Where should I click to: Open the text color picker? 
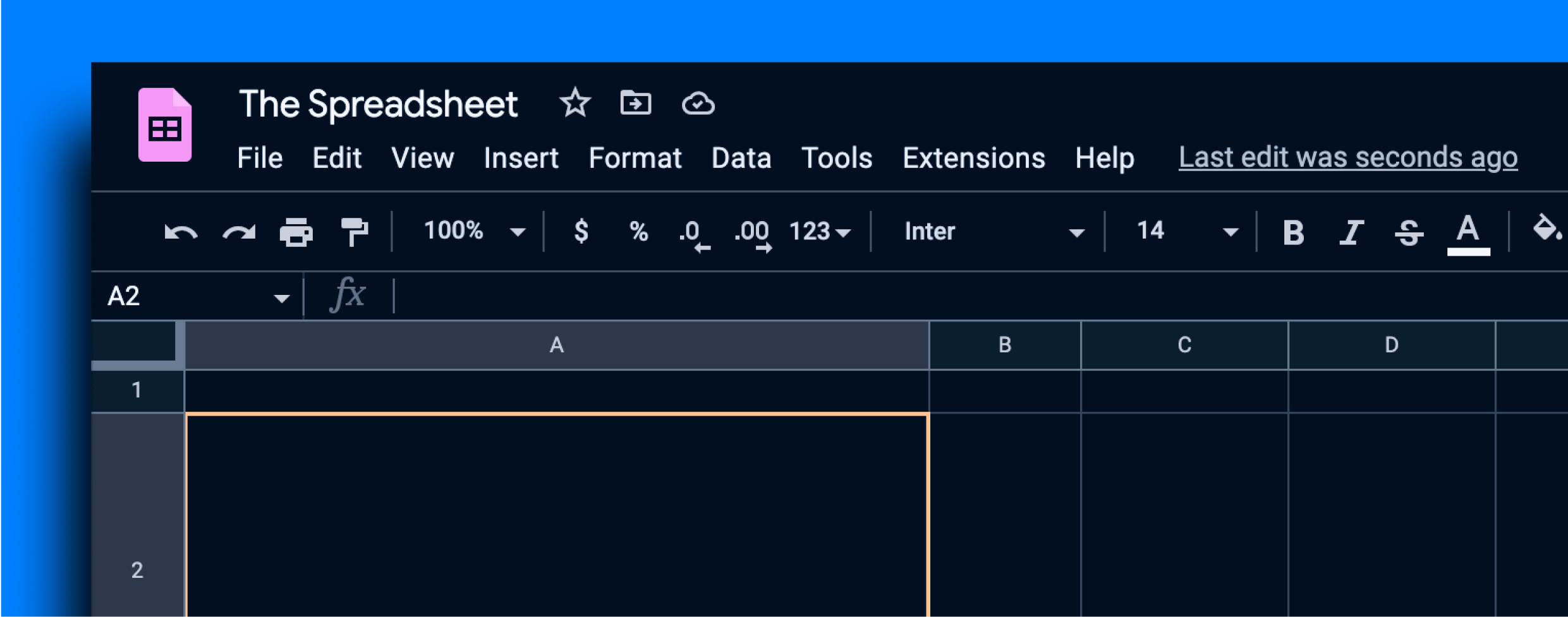click(1468, 233)
